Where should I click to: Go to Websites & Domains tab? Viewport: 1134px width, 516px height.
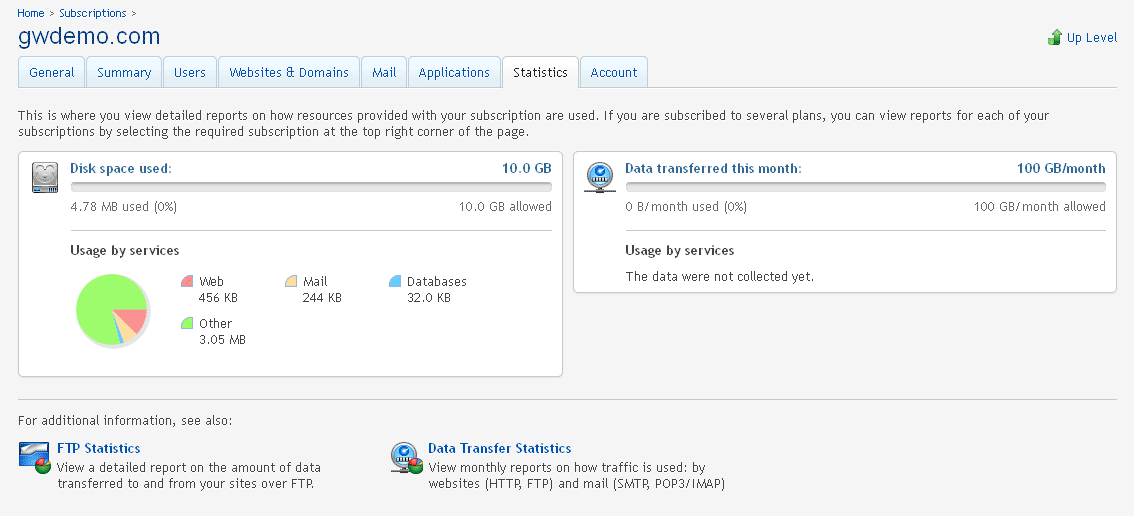tap(289, 73)
